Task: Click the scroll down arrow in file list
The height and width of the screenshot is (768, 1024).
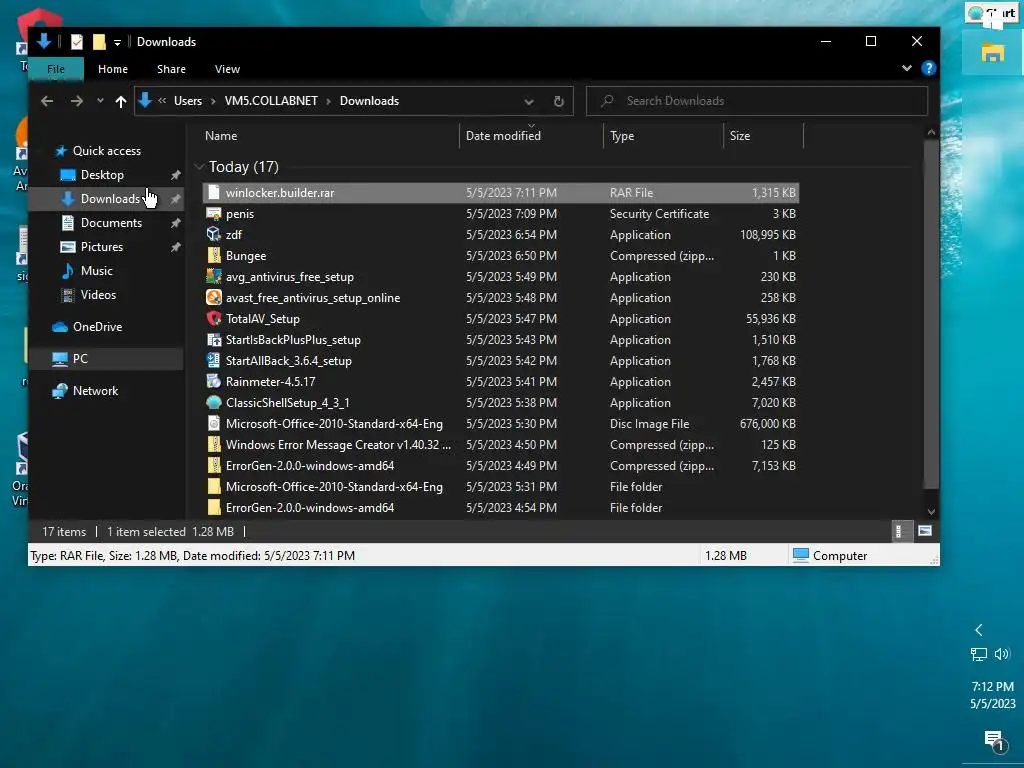Action: (931, 511)
